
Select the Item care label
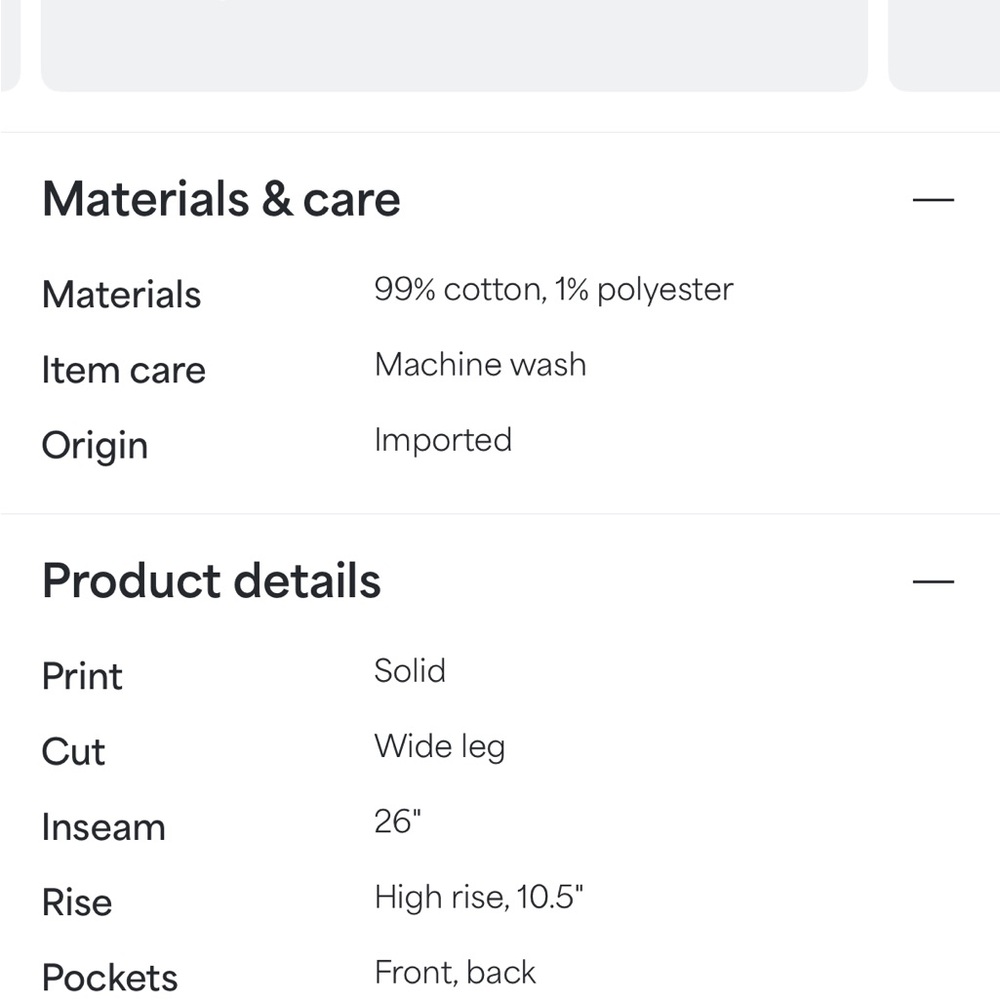coord(124,369)
